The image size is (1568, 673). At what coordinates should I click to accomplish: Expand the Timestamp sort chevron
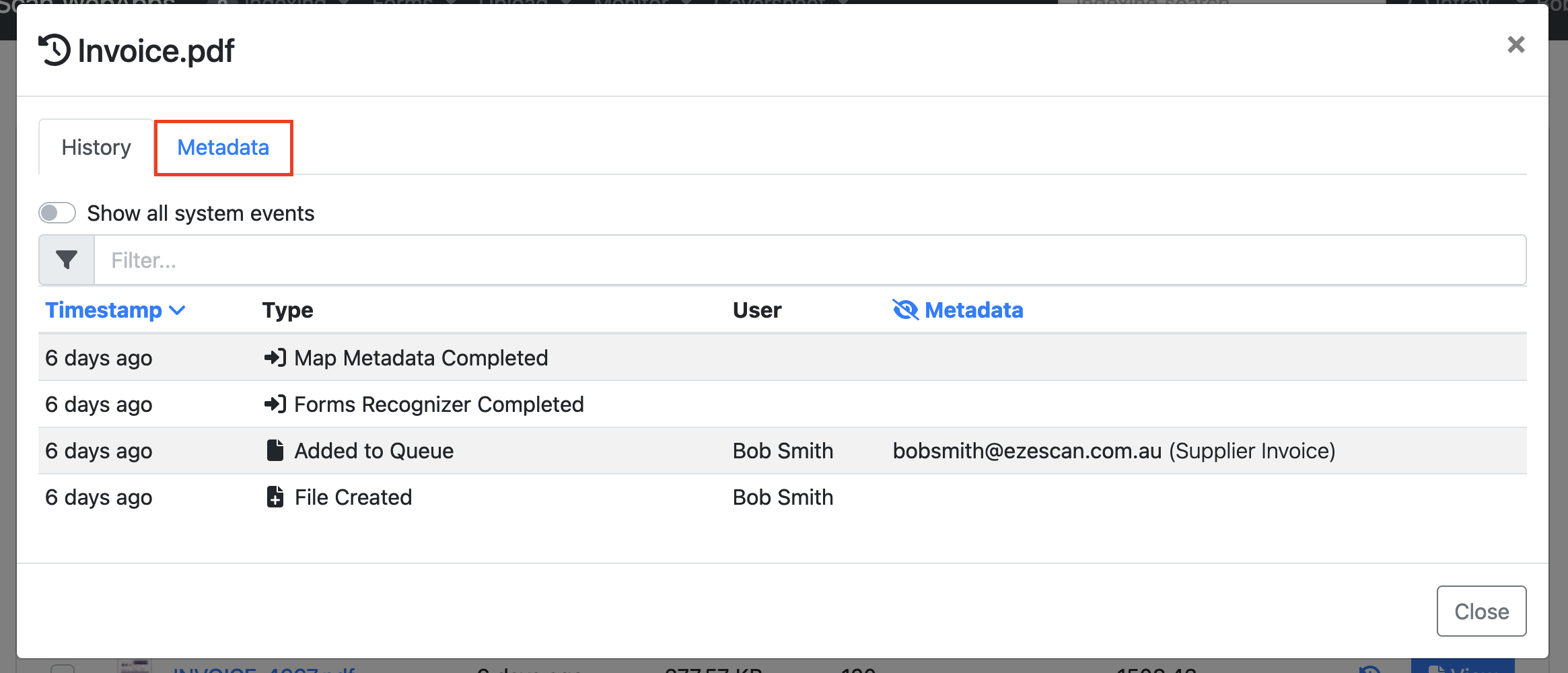(177, 310)
